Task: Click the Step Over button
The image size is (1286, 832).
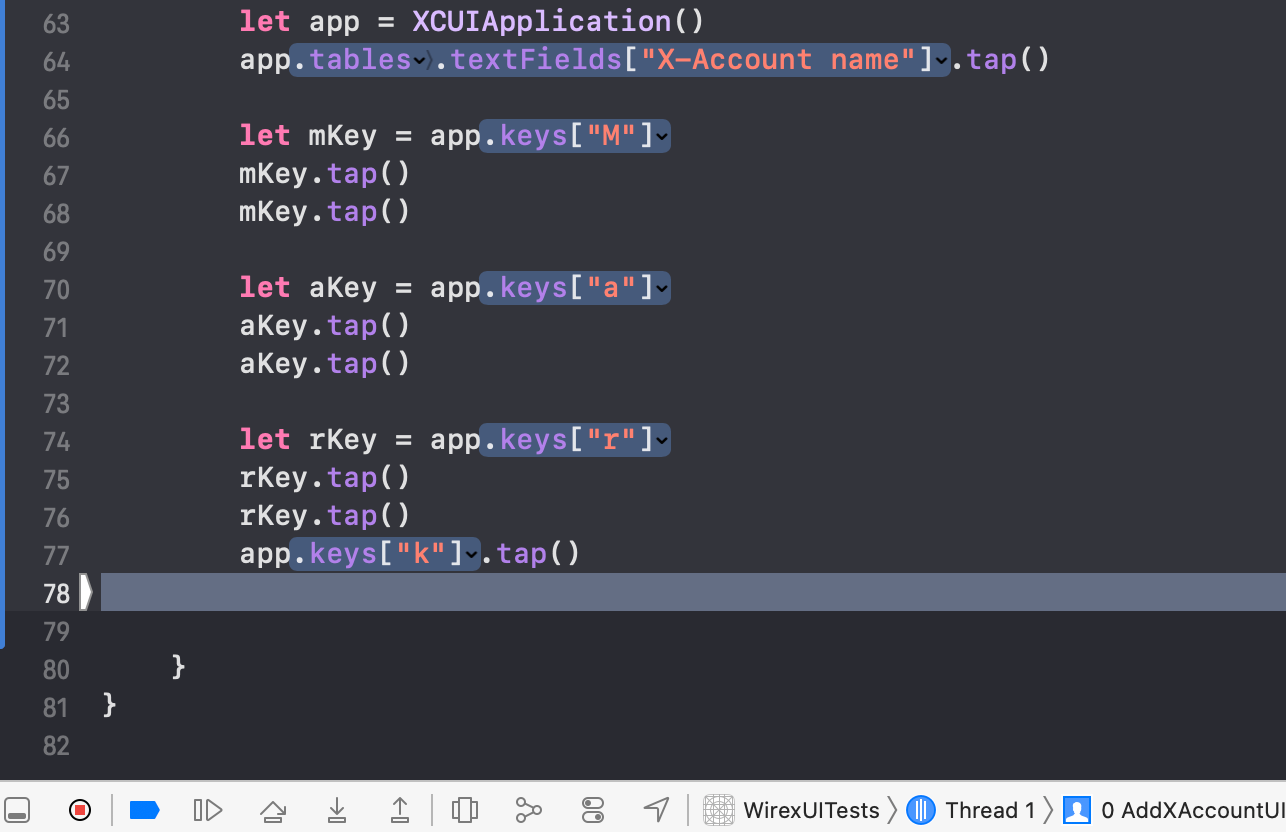Action: coord(273,809)
